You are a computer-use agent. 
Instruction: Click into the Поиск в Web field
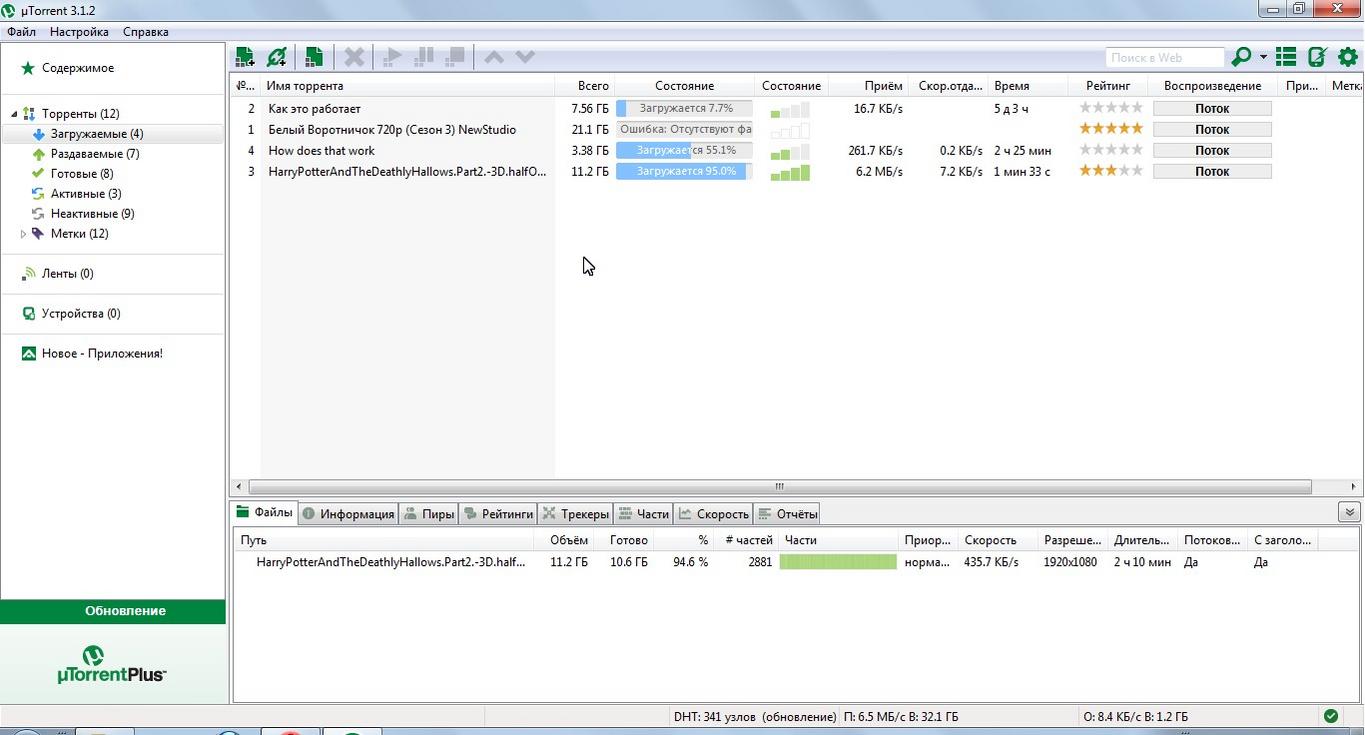1165,58
